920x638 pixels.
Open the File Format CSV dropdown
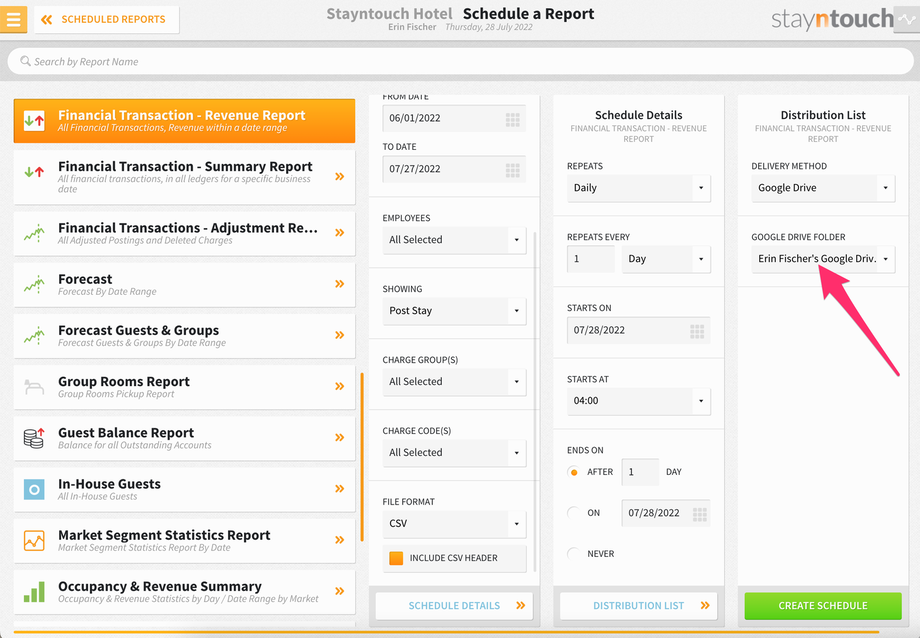tap(454, 524)
